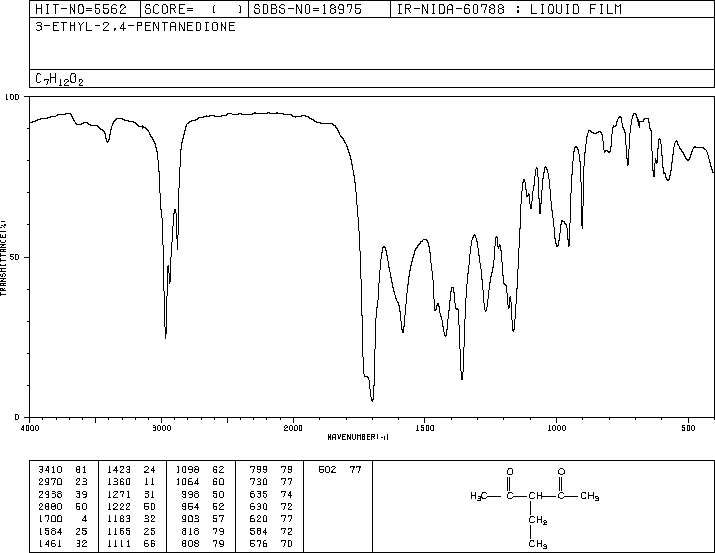This screenshot has height=553, width=715.
Task: Click the 818 peak table entry
Action: [203, 531]
